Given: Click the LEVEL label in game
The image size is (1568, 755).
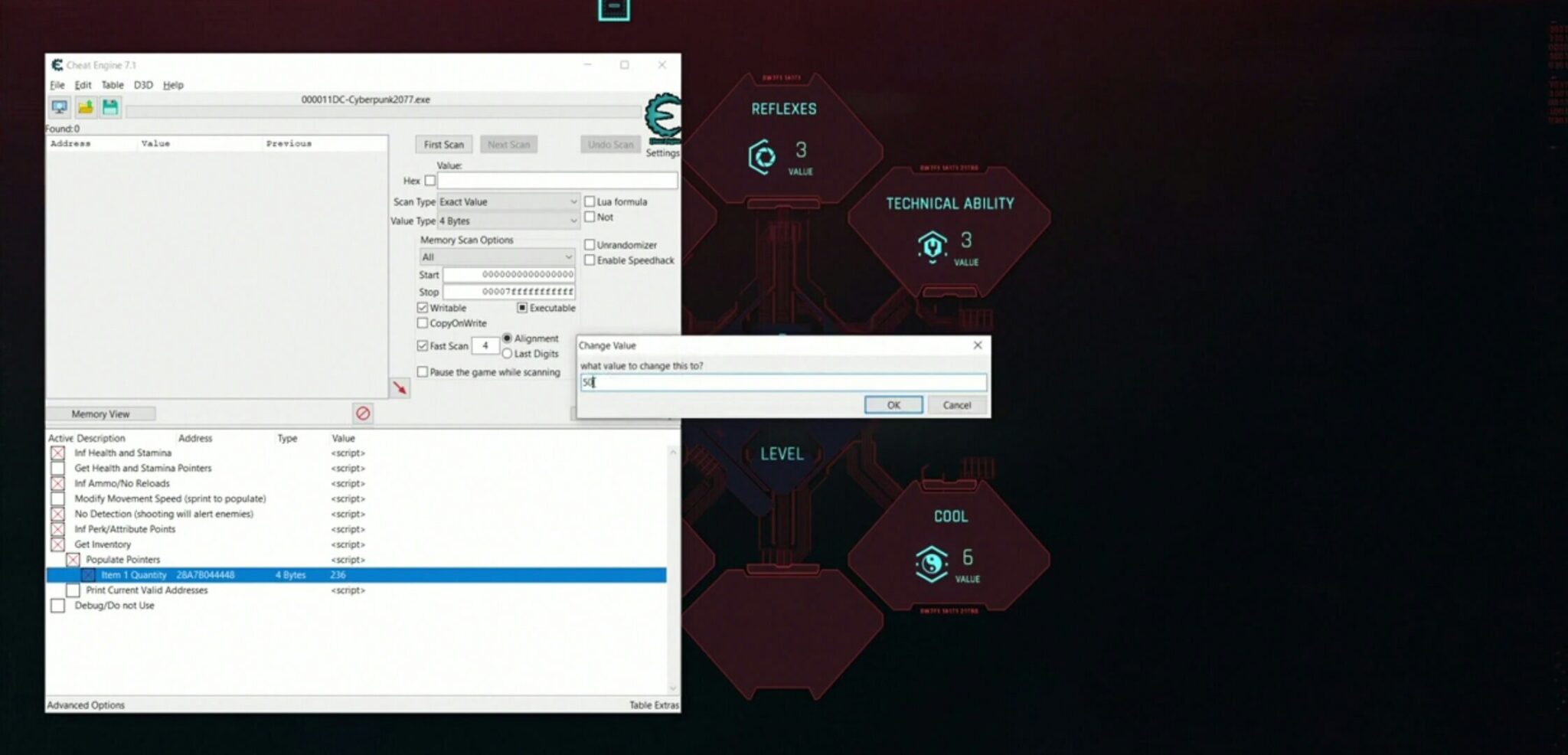Looking at the screenshot, I should point(782,454).
